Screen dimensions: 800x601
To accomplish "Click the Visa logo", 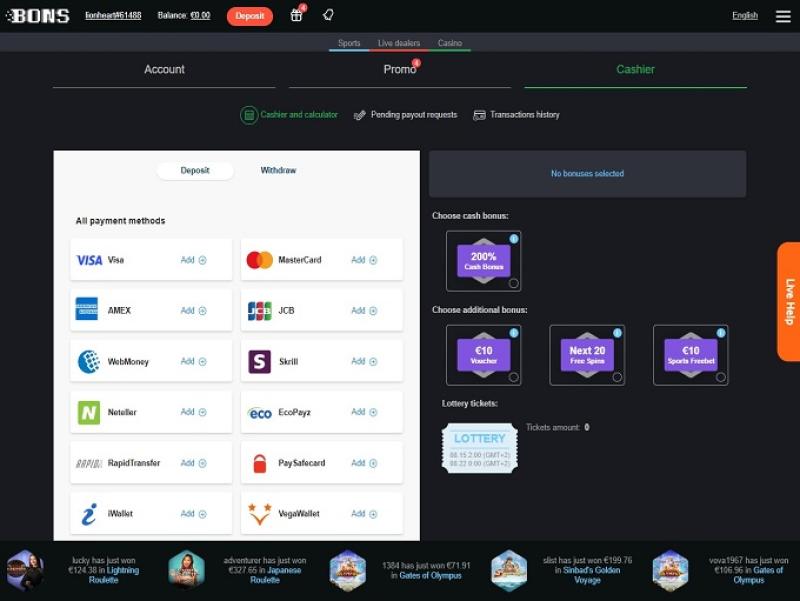I will tap(89, 260).
